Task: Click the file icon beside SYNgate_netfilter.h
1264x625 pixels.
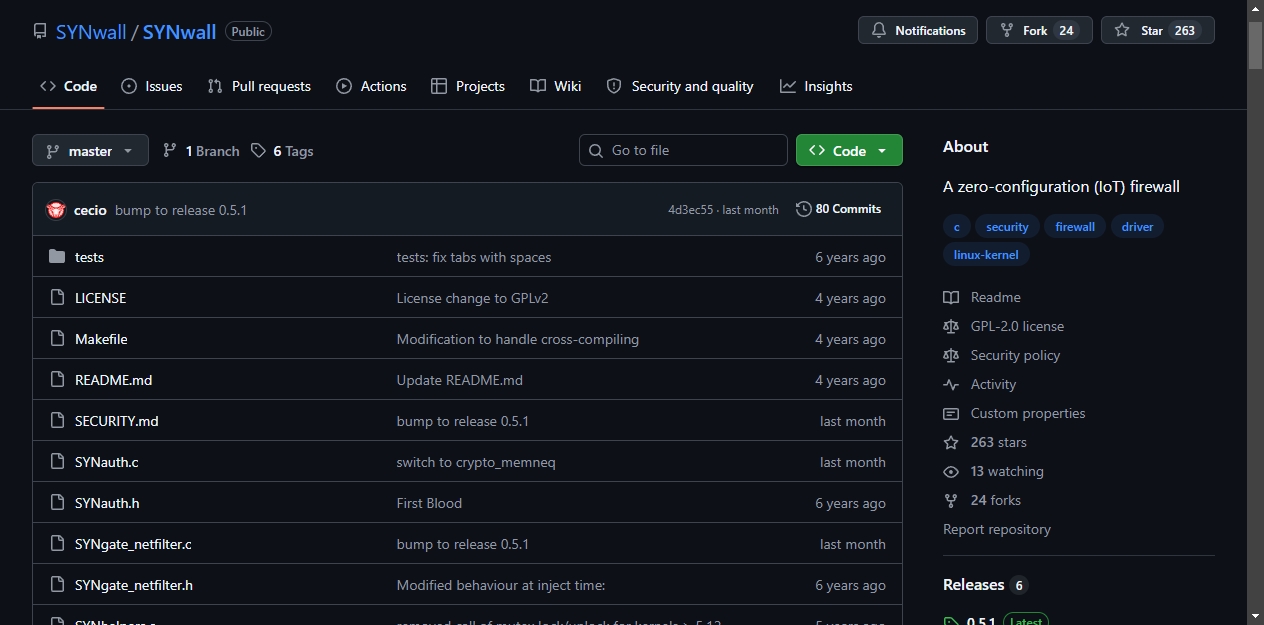Action: 57,585
